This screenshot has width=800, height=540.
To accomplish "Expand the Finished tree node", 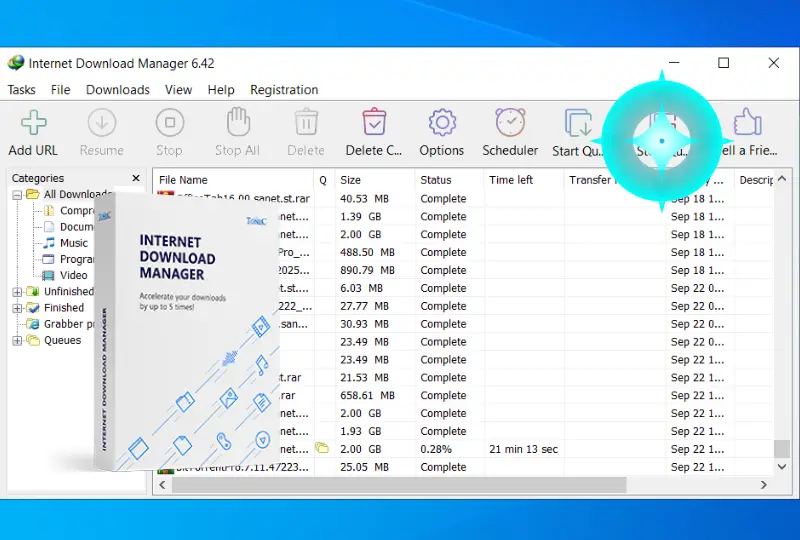I will point(17,308).
